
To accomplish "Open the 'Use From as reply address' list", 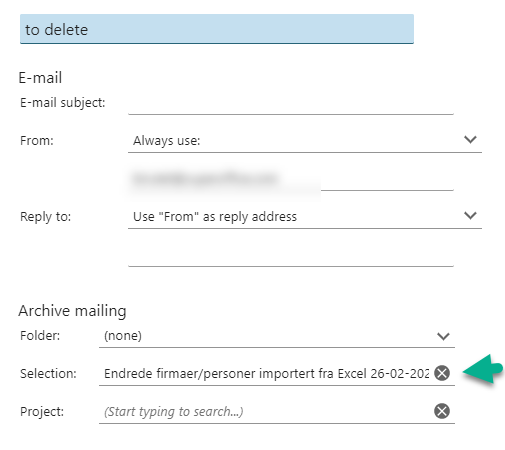I will 305,216.
